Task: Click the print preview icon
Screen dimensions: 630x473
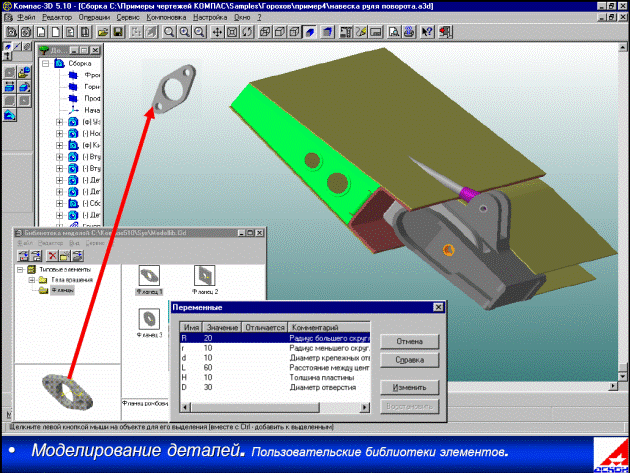Action: click(394, 32)
